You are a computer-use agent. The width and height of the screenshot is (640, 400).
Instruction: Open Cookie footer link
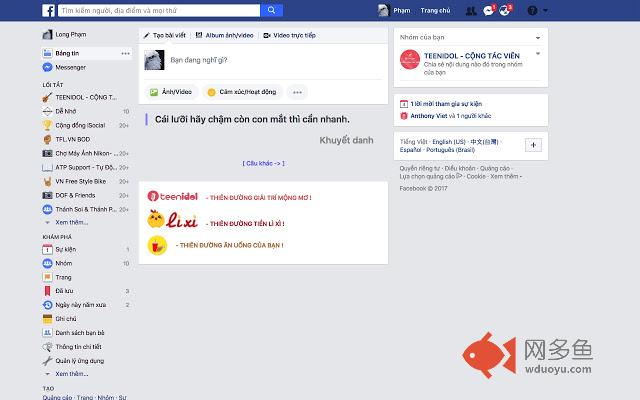[476, 177]
